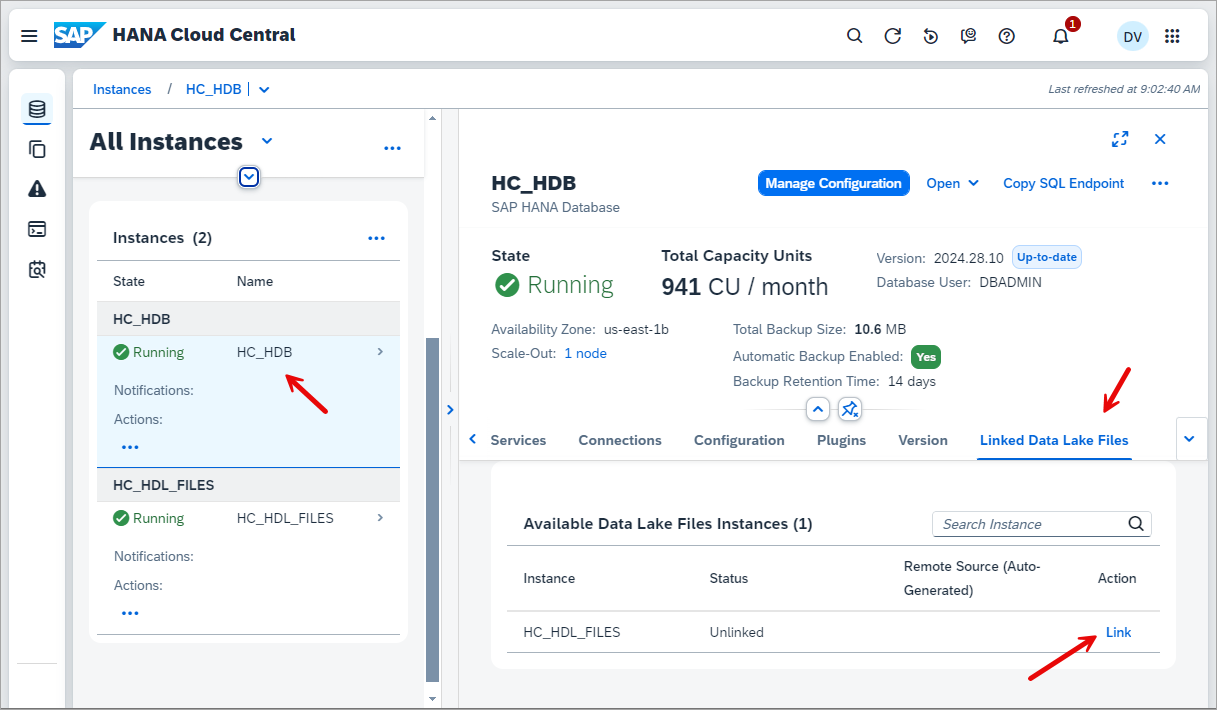Open the DV user avatar menu
Image resolution: width=1217 pixels, height=710 pixels.
pyautogui.click(x=1132, y=36)
